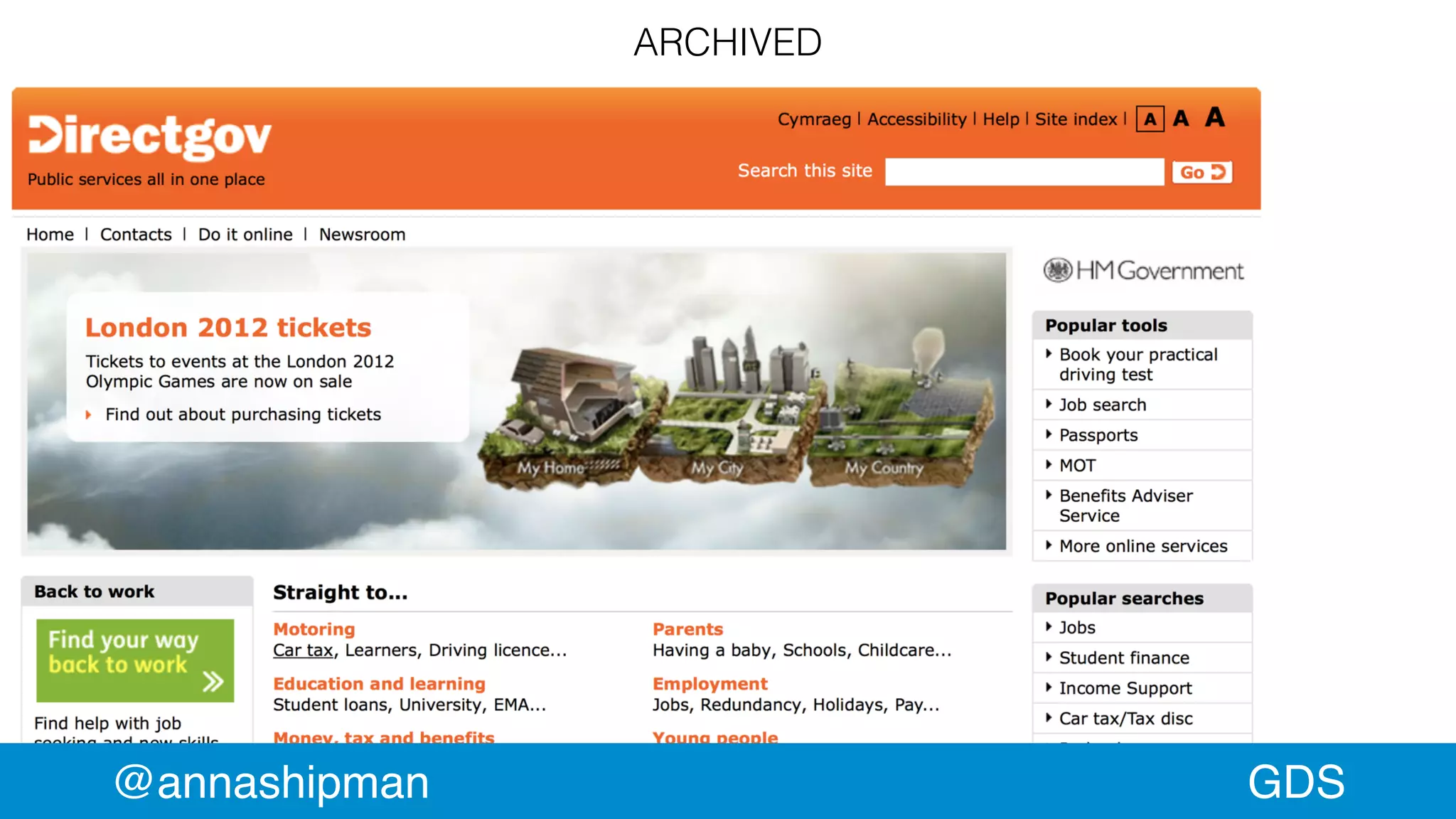Click the Find your way back to work banner

pyautogui.click(x=135, y=660)
